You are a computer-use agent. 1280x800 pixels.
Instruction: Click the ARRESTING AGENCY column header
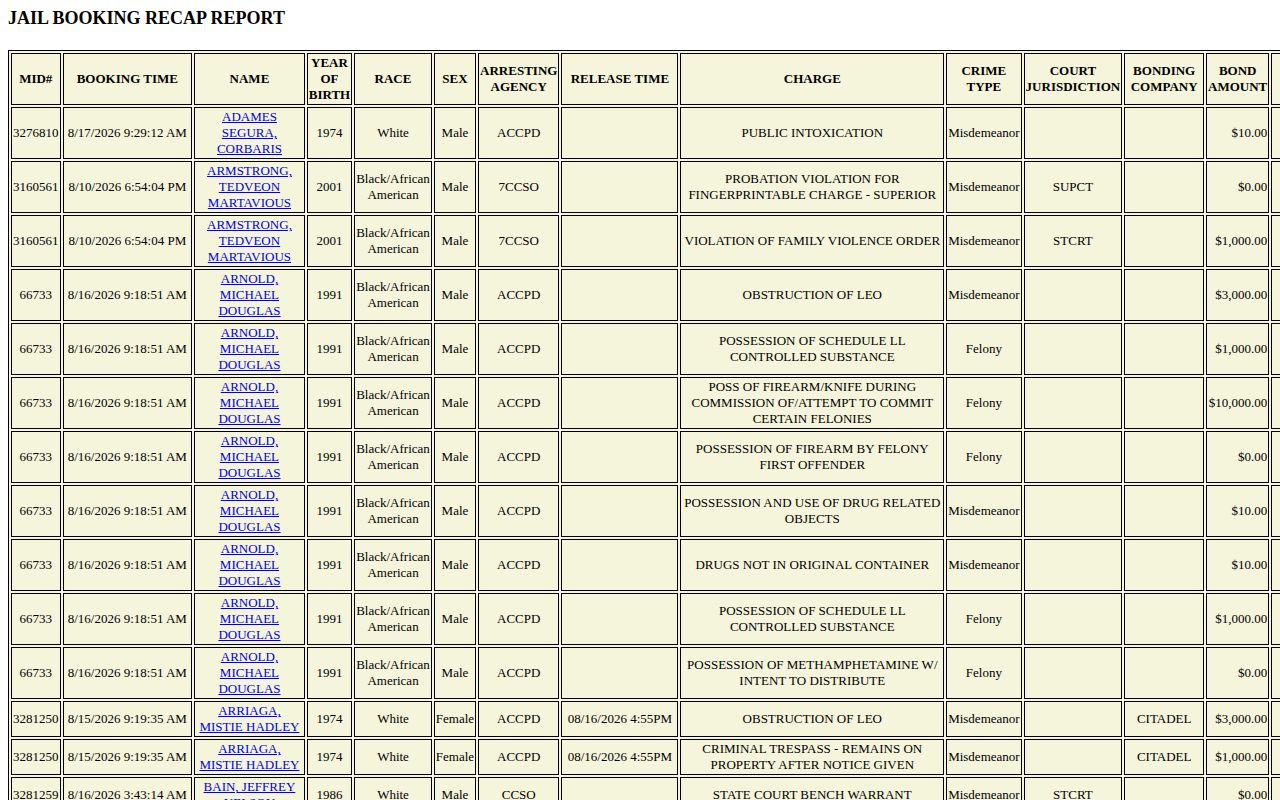[x=519, y=79]
